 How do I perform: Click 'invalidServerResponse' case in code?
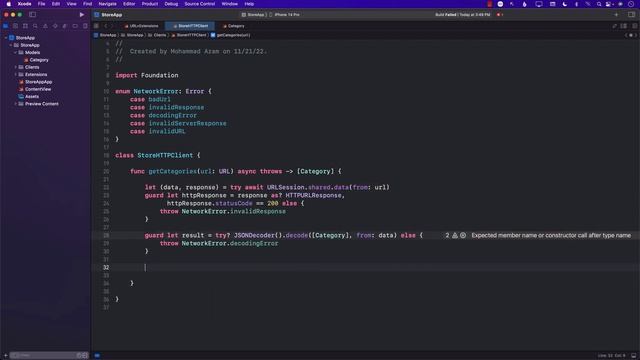(x=187, y=123)
